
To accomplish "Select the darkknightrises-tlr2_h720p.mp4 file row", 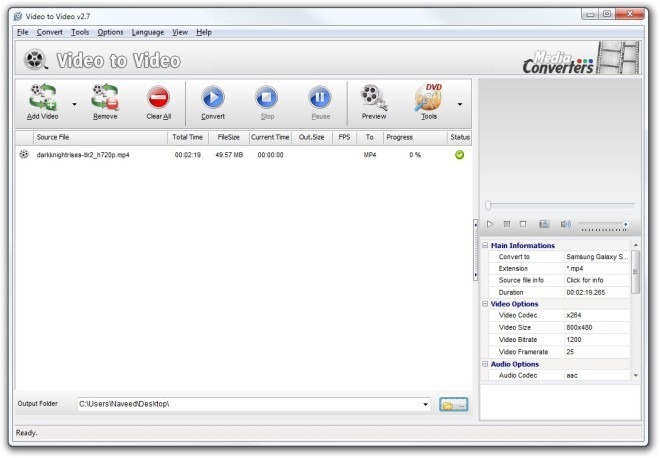I will [243, 155].
